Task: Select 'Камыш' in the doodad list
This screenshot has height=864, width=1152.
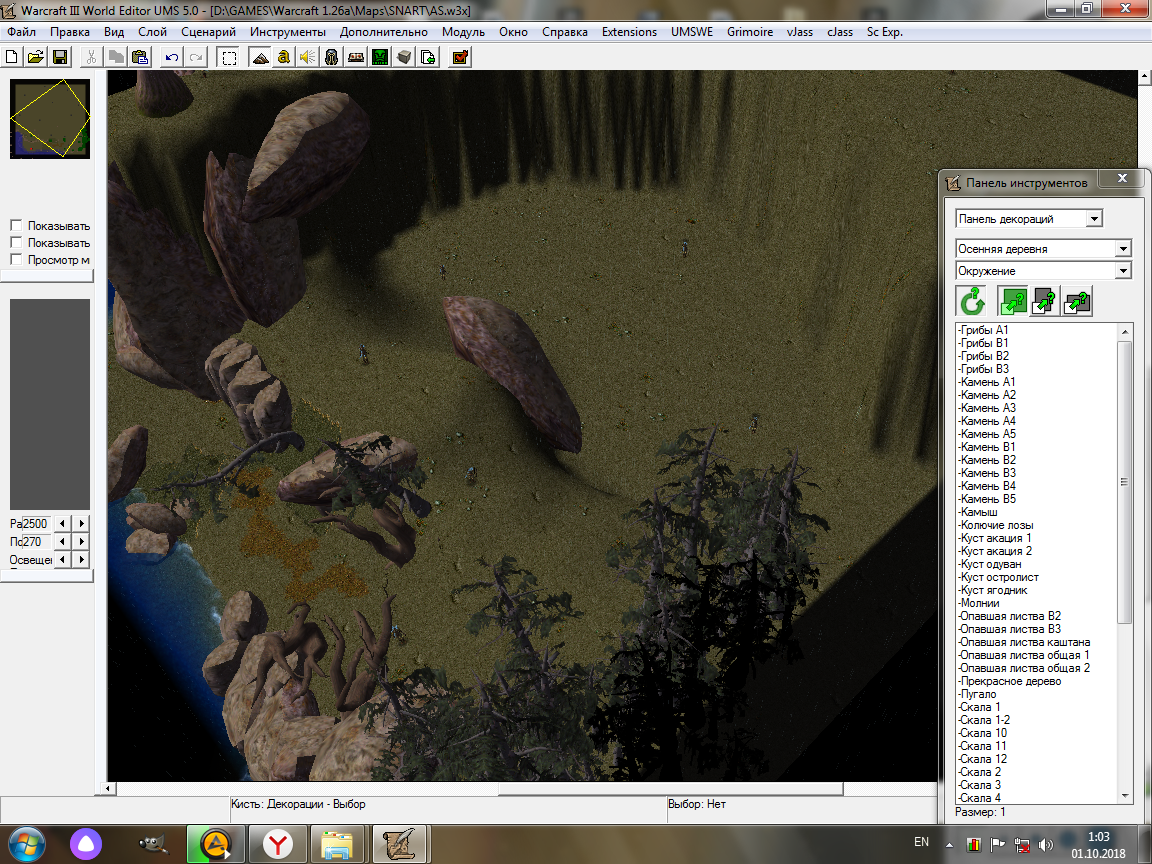Action: (x=978, y=512)
